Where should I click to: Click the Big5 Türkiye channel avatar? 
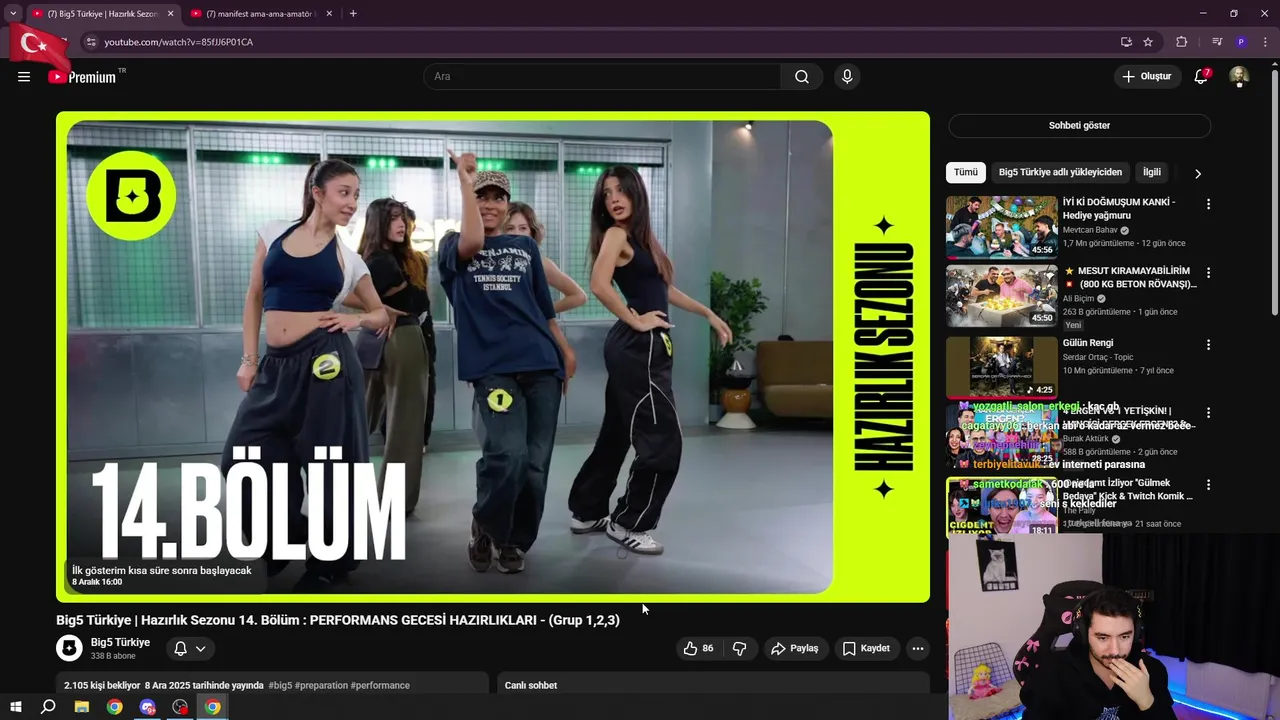69,649
